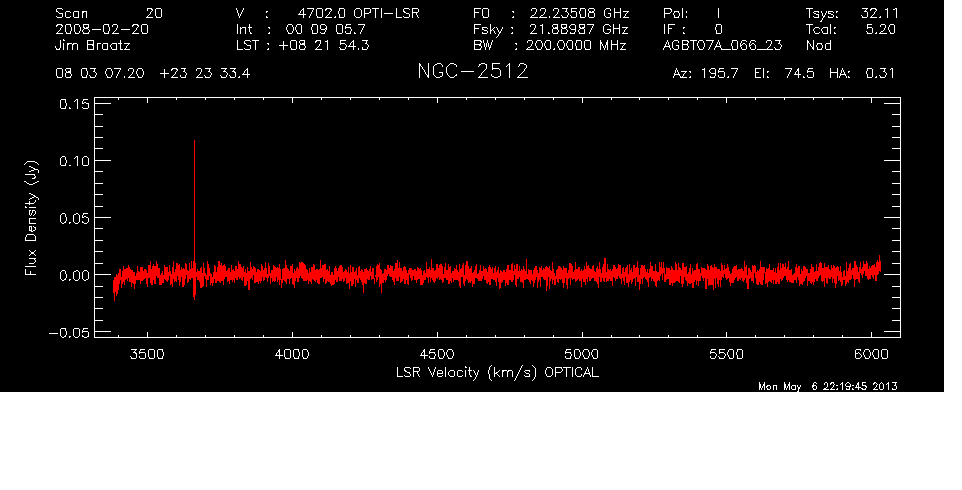This screenshot has height=490, width=962.
Task: Click the observation date 2008-02-20
Action: point(102,29)
